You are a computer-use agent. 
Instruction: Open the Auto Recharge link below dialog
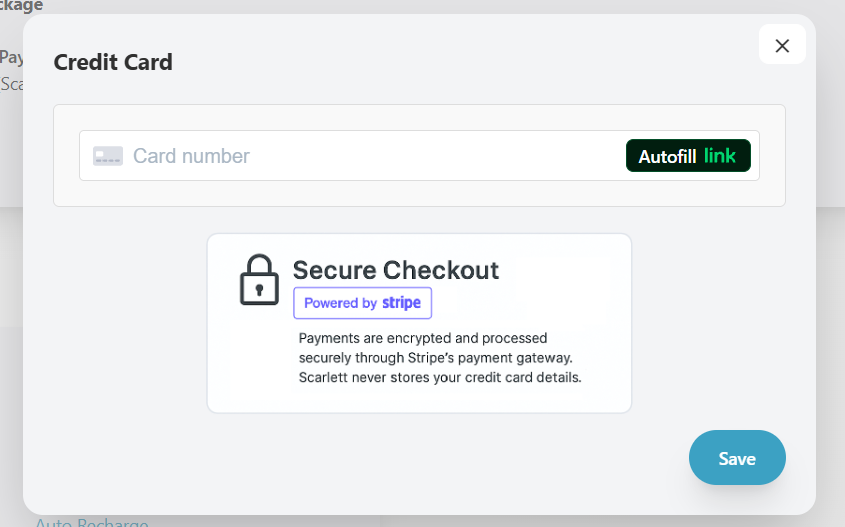(x=92, y=522)
